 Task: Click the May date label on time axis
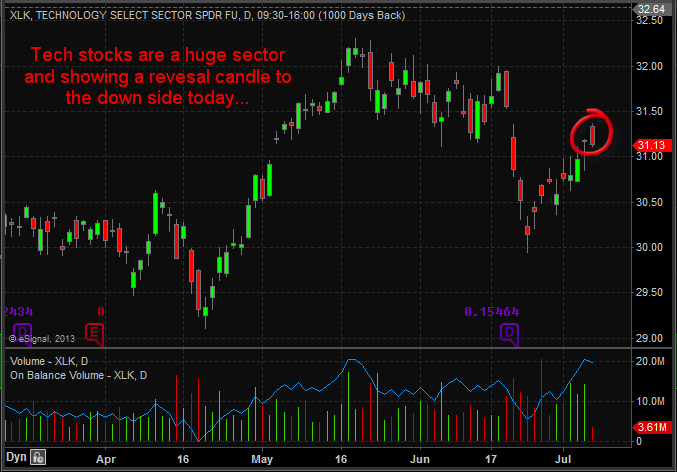coord(262,459)
